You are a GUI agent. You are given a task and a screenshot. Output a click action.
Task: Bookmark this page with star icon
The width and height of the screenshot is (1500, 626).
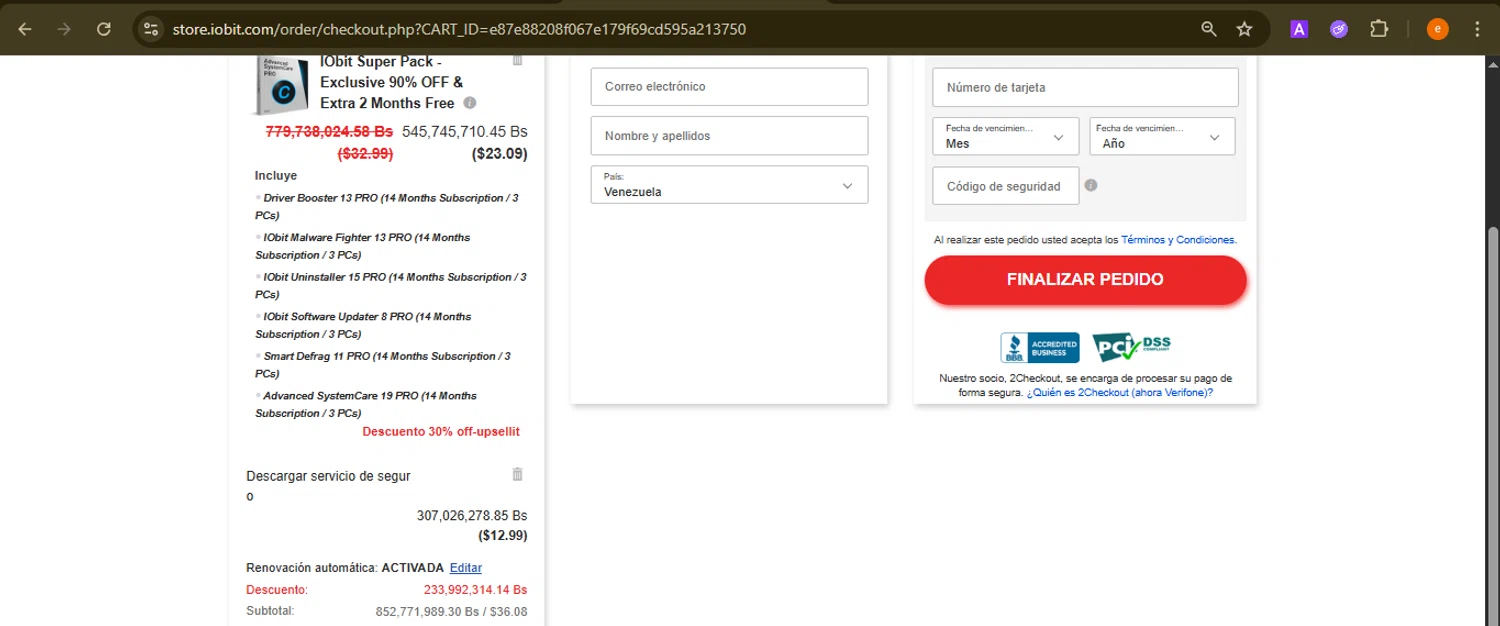point(1244,29)
